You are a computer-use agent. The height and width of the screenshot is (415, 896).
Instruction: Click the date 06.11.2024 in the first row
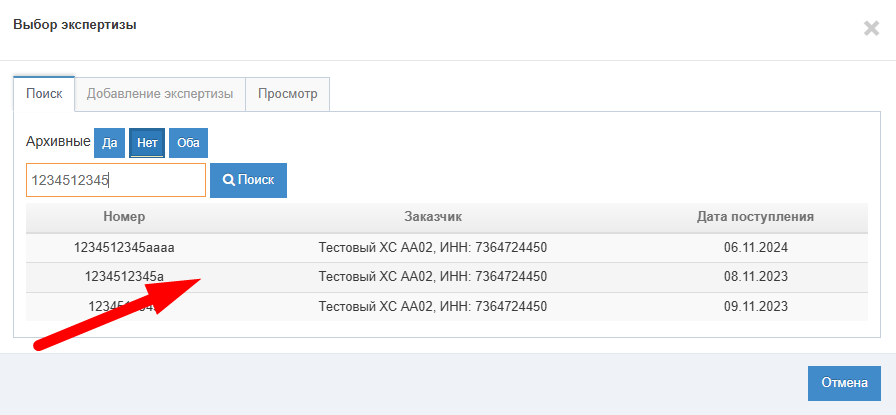point(755,247)
